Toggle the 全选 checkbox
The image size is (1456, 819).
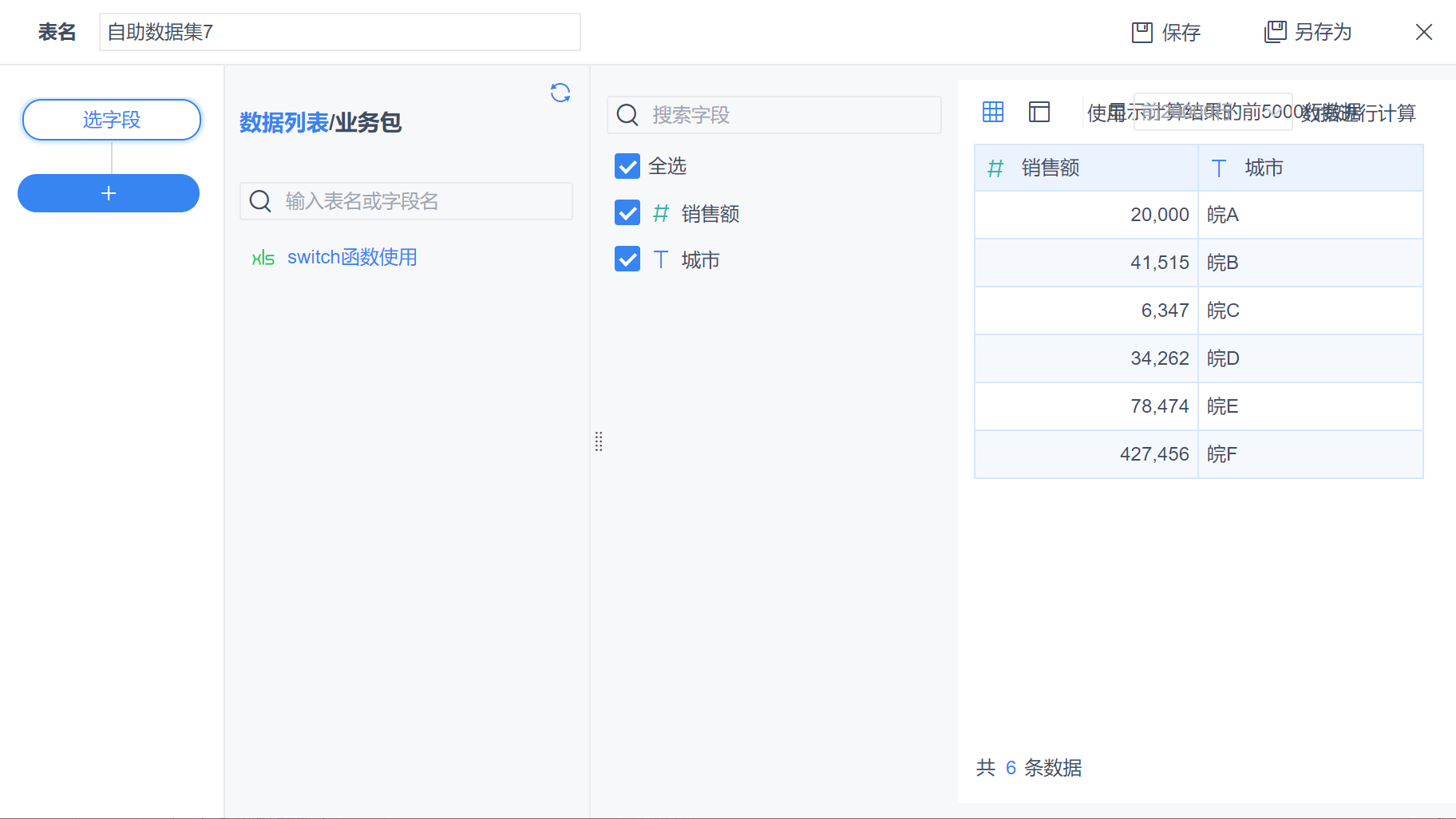(627, 166)
